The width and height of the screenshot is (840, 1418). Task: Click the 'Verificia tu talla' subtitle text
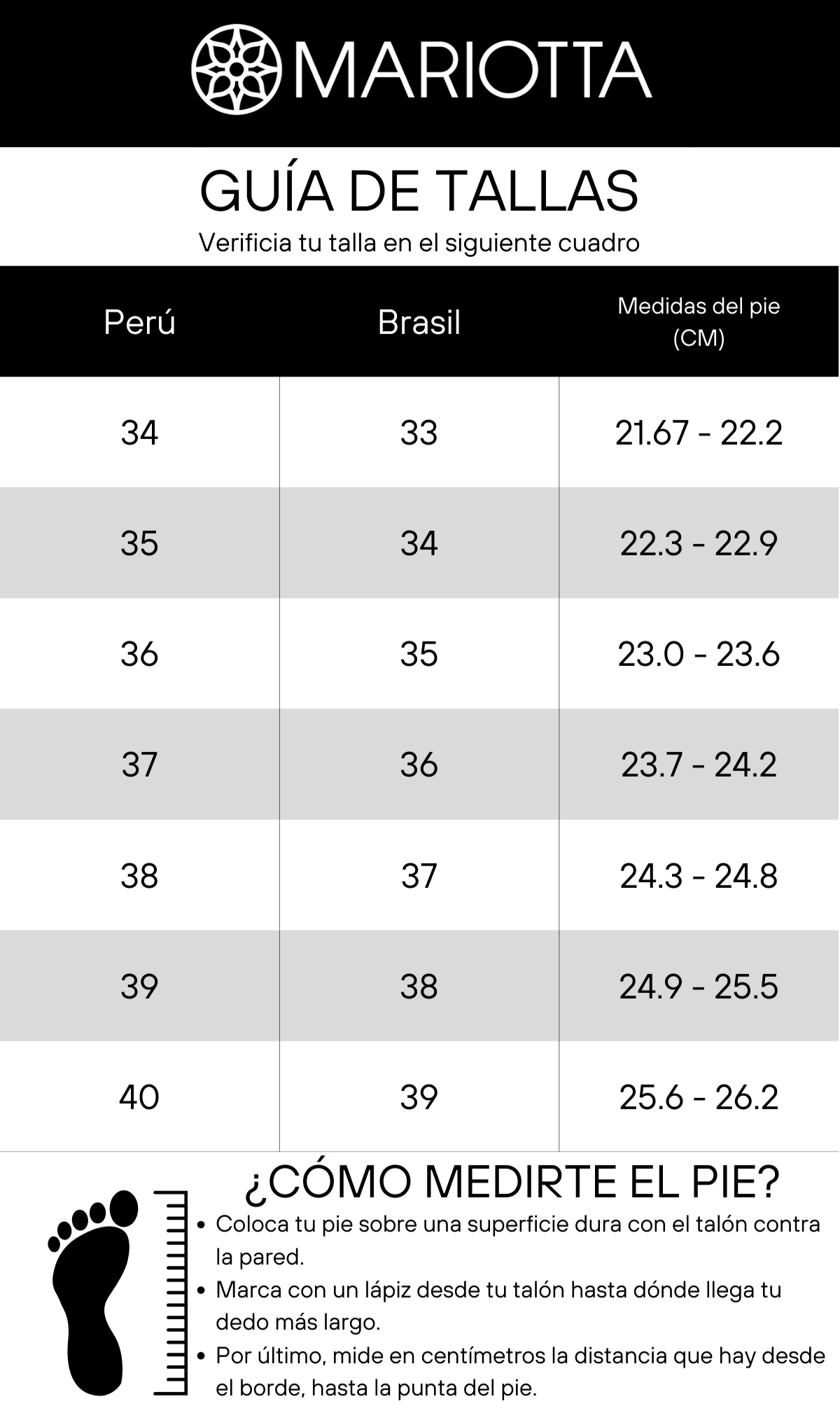419,243
